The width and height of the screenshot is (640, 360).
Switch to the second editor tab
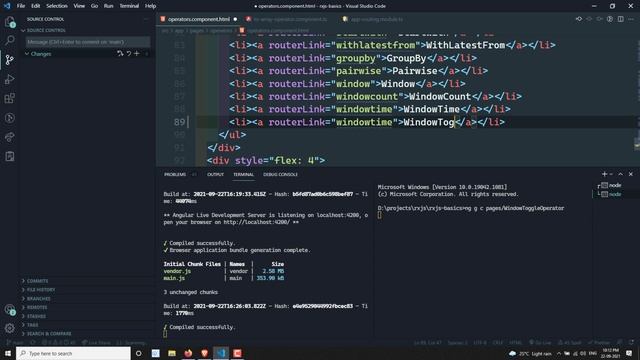click(289, 19)
